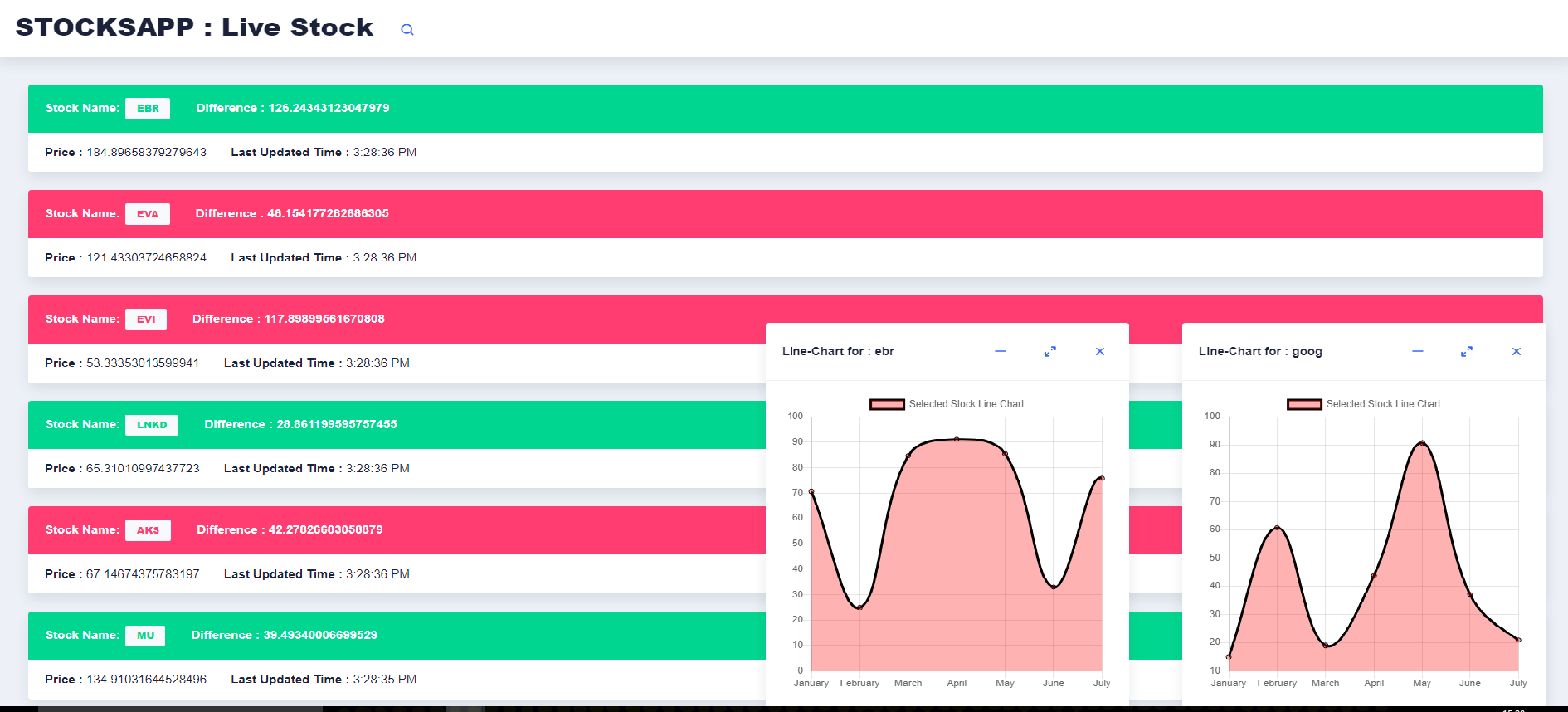
Task: Open the EVI stock tag
Action: point(146,319)
